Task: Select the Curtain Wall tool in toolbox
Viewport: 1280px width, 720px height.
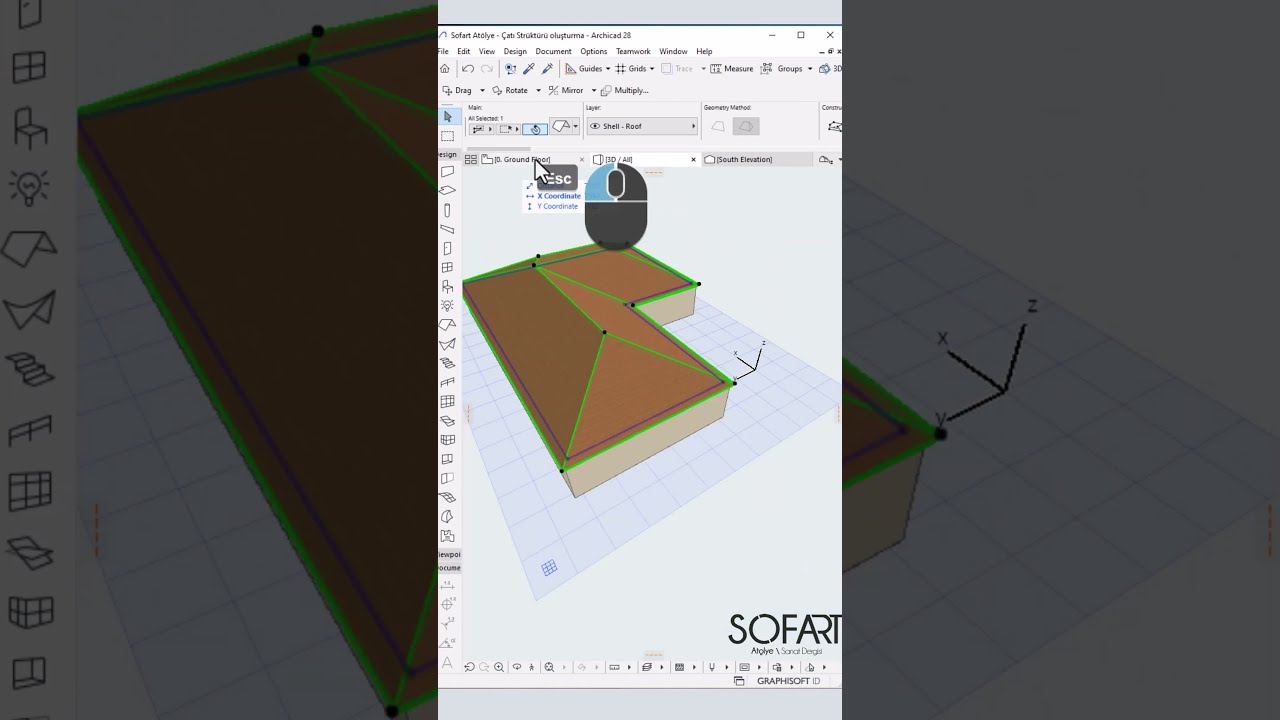Action: point(447,401)
